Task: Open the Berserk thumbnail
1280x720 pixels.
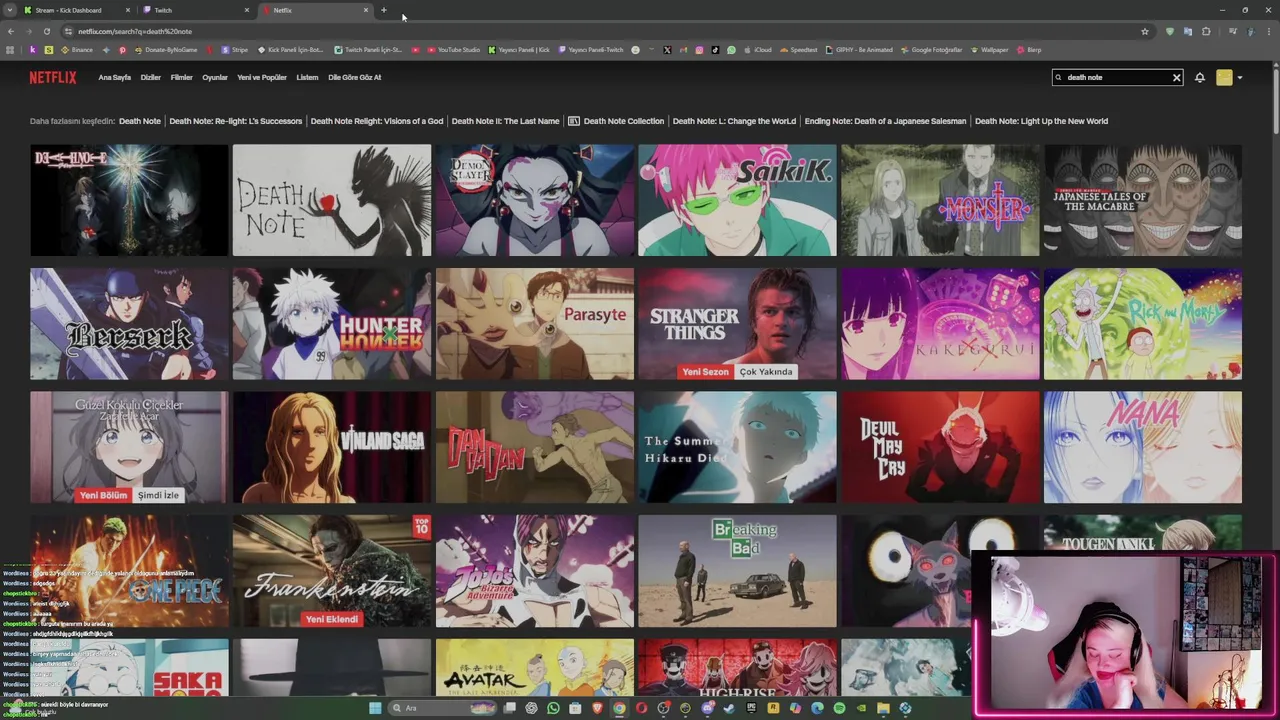Action: click(129, 324)
